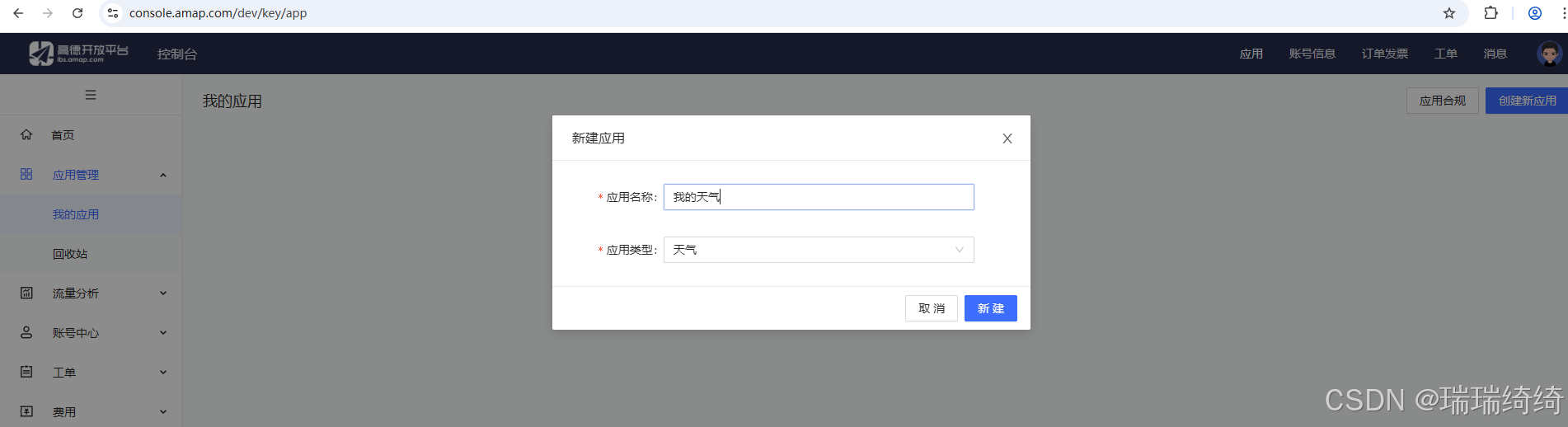
Task: Click the 高德开放平台 logo
Action: [x=78, y=54]
